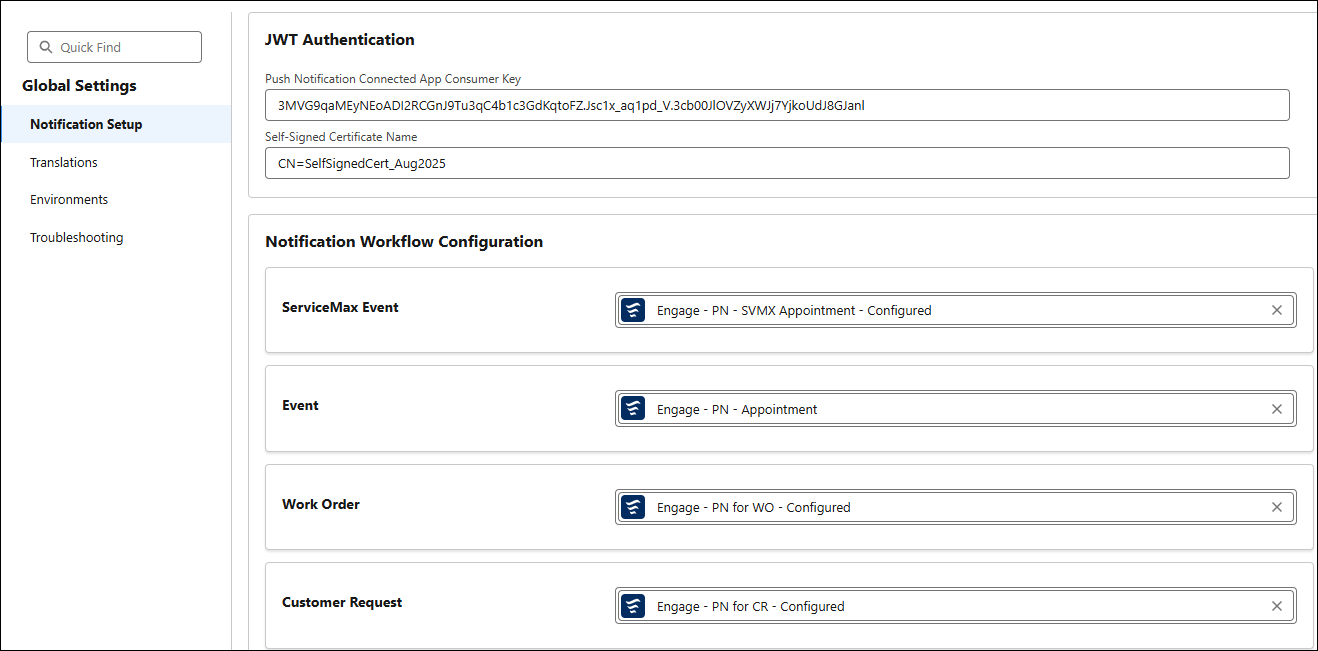Click the Customer Request row label
Image resolution: width=1318 pixels, height=651 pixels.
tap(342, 602)
